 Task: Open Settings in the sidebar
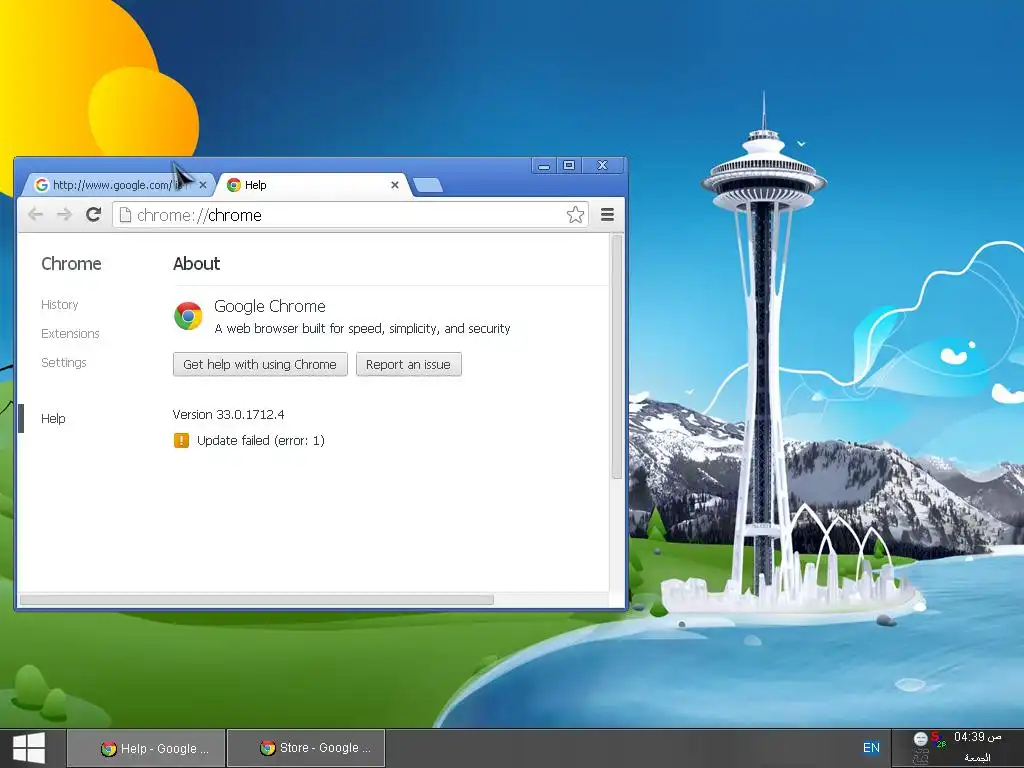[63, 362]
